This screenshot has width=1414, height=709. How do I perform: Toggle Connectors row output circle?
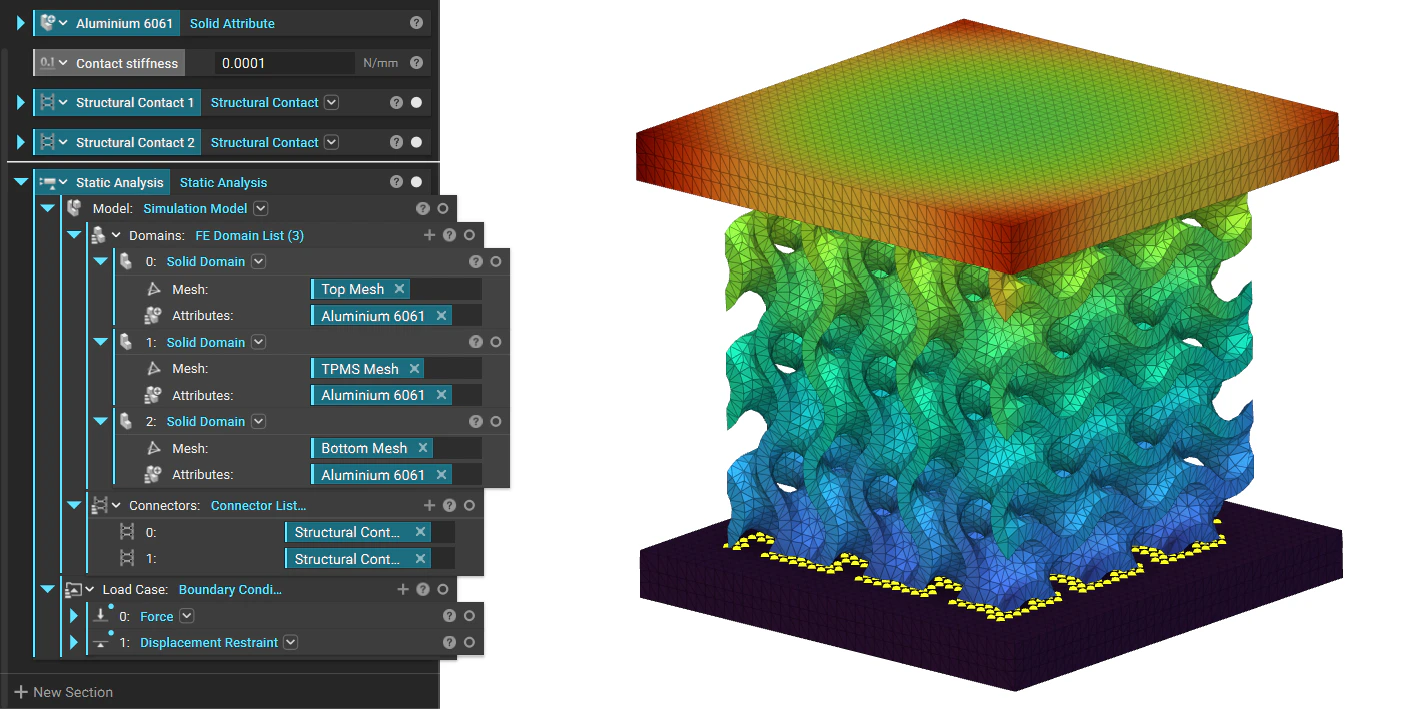click(469, 506)
